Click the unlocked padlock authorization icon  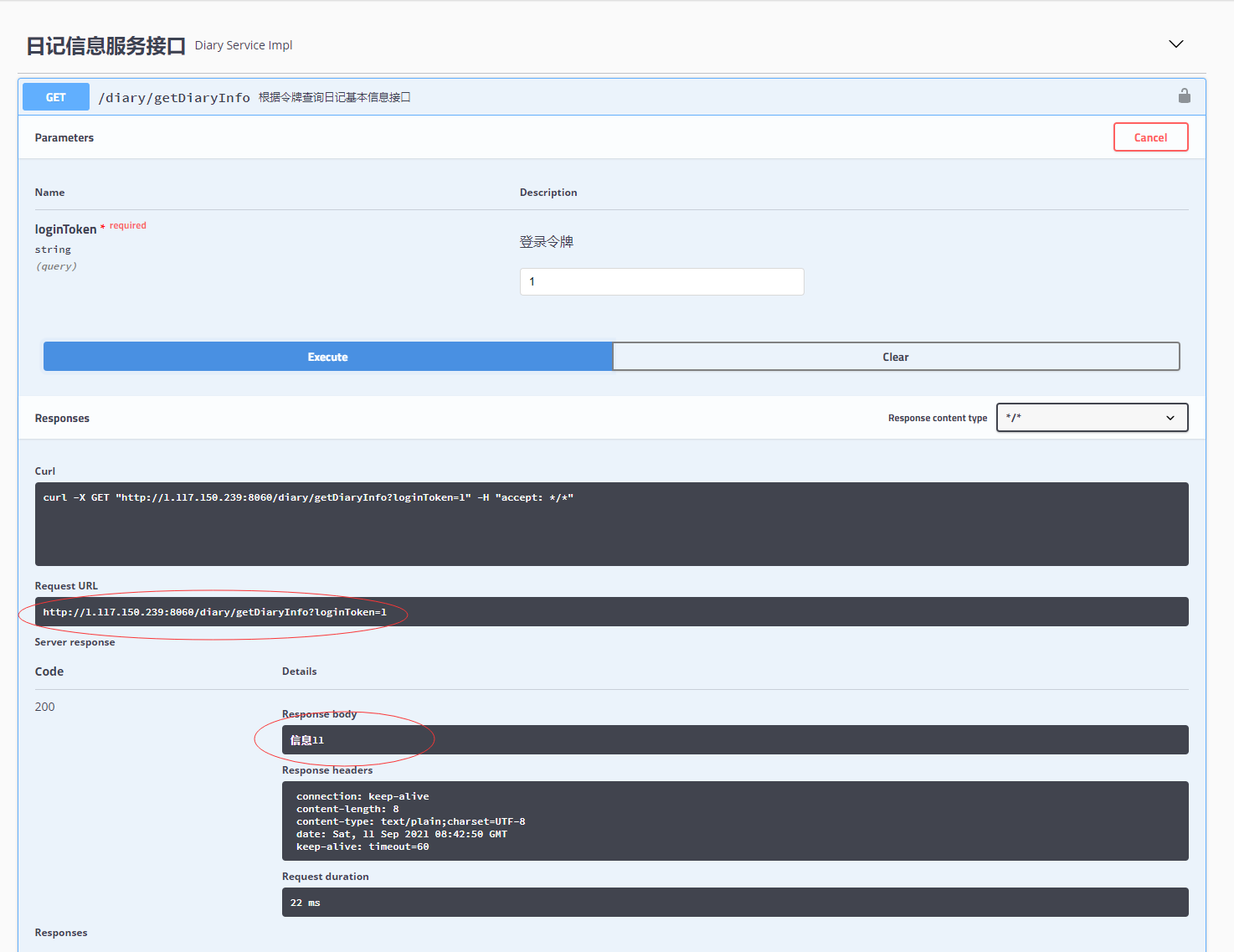(x=1184, y=96)
